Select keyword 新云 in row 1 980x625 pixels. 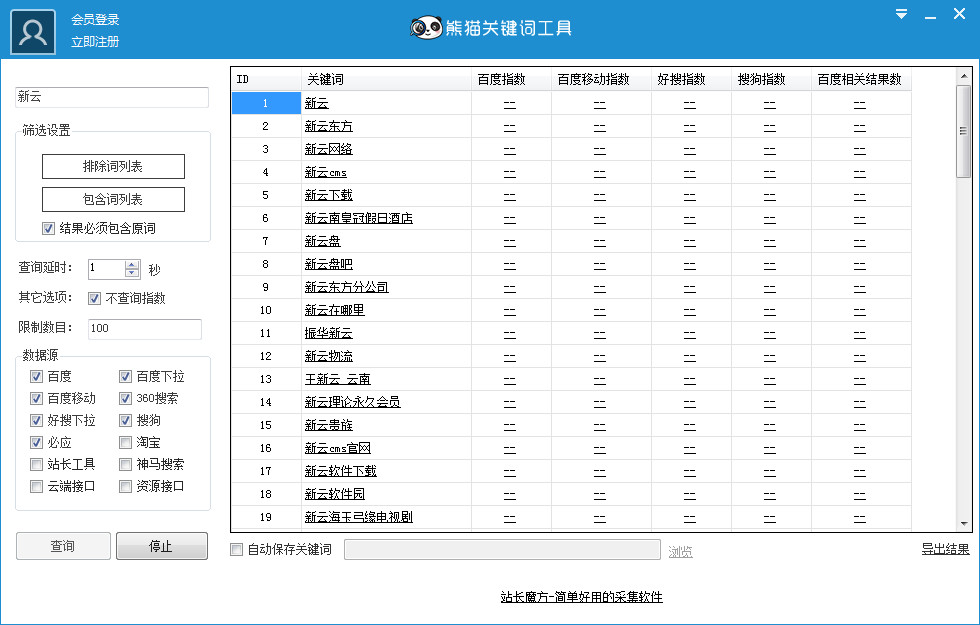[x=316, y=104]
